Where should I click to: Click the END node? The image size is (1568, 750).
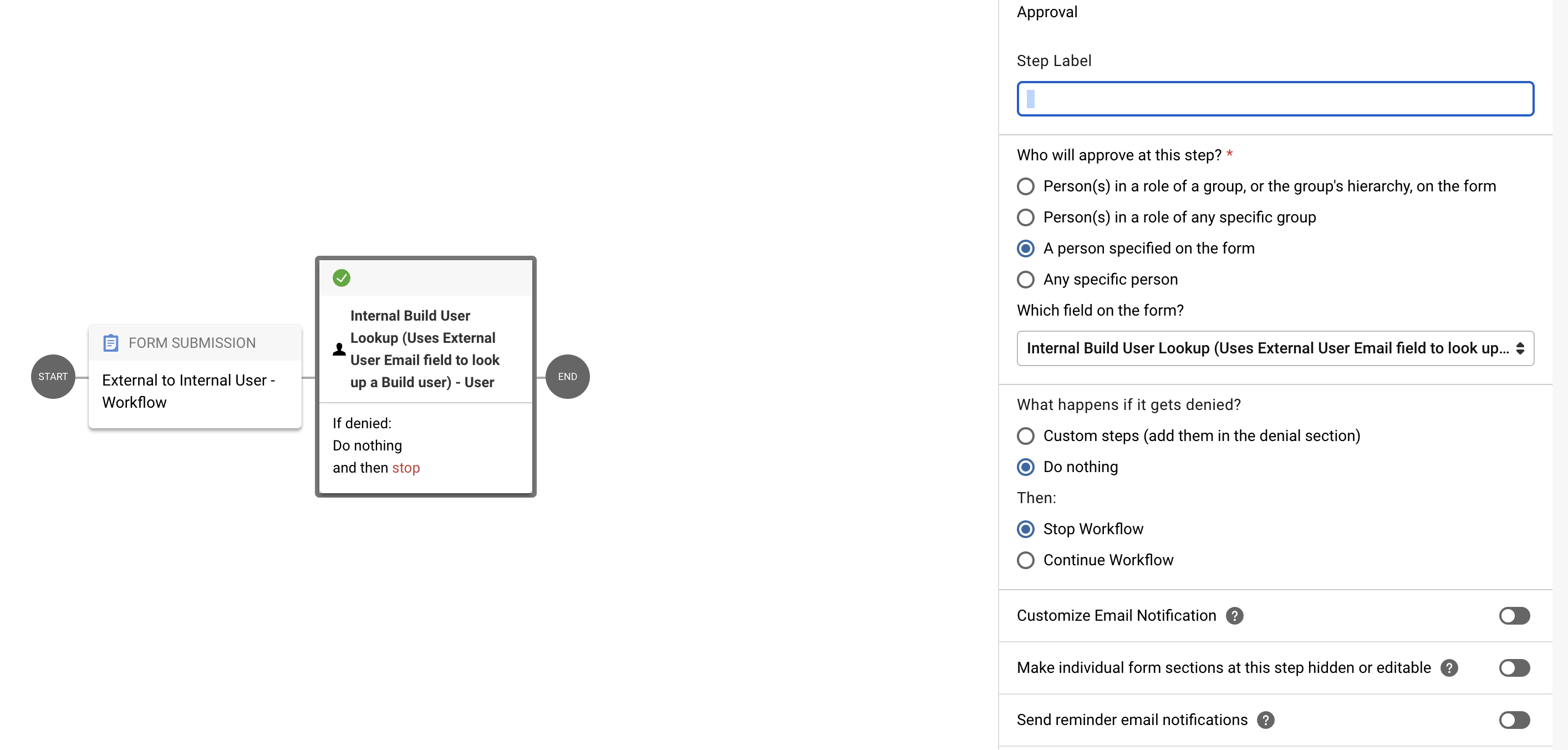(x=567, y=376)
